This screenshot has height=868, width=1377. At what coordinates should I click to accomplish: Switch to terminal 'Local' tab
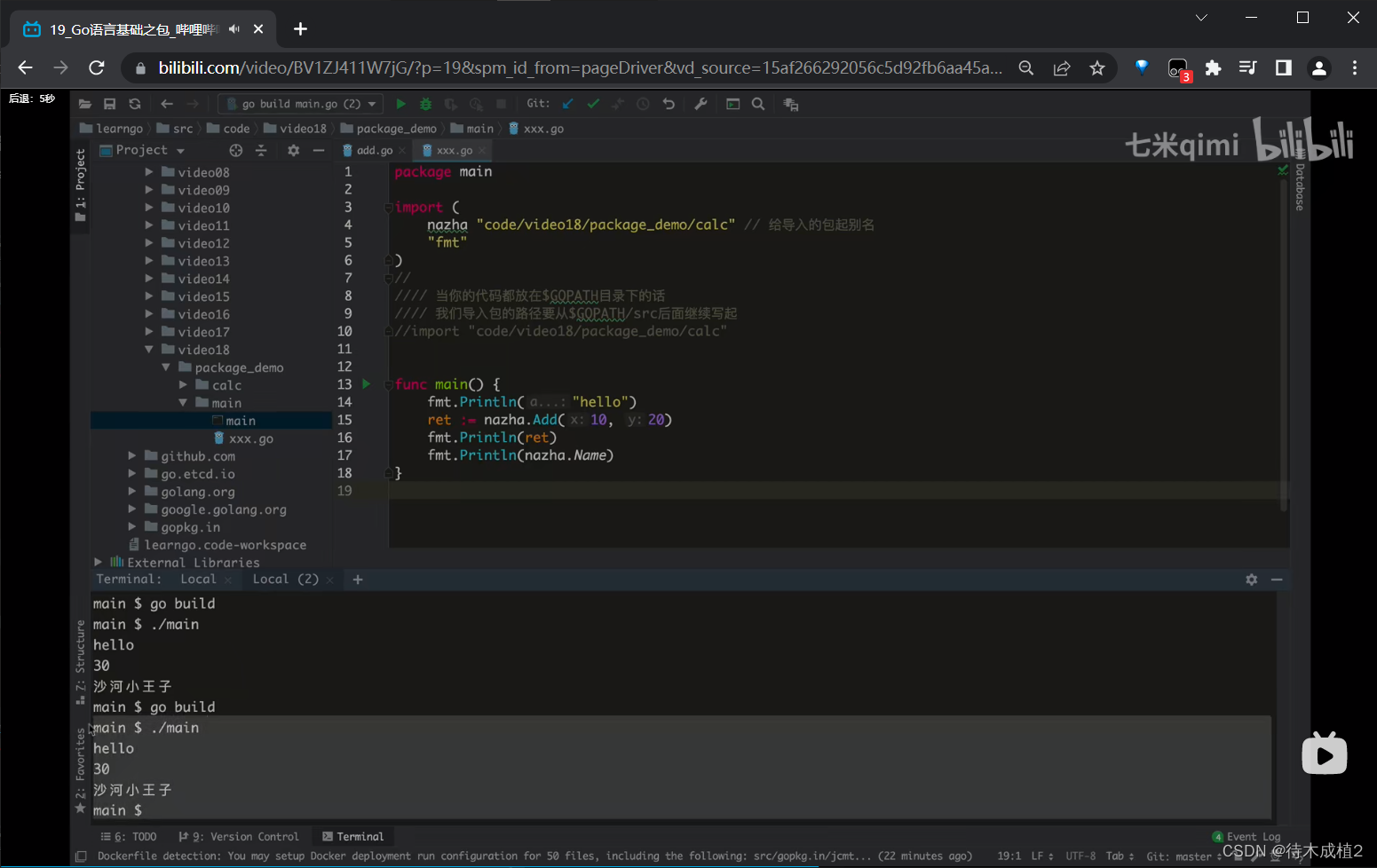pyautogui.click(x=198, y=580)
